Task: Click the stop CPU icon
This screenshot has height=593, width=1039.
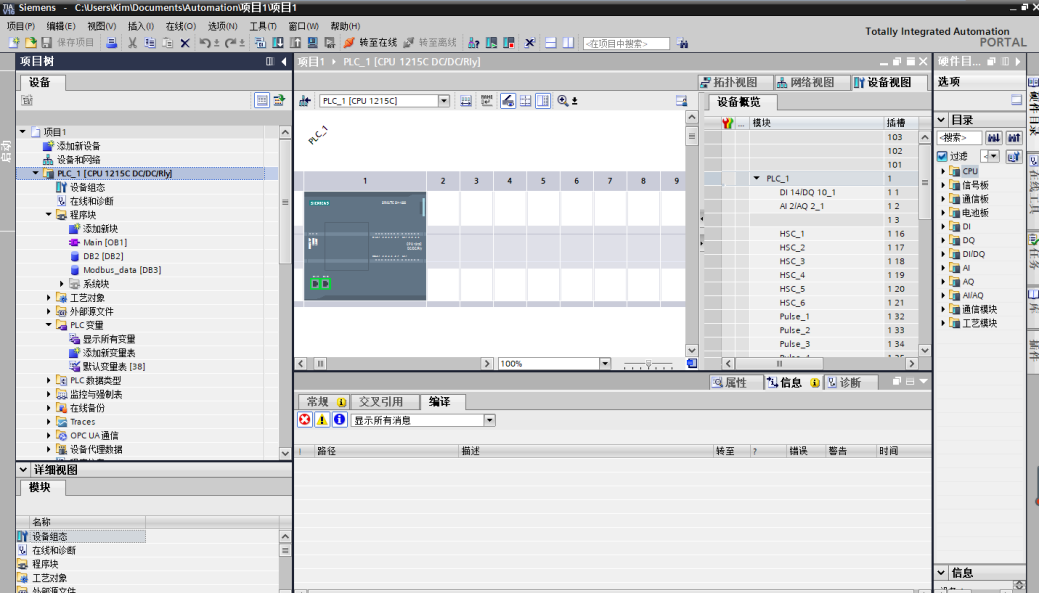Action: [x=509, y=42]
